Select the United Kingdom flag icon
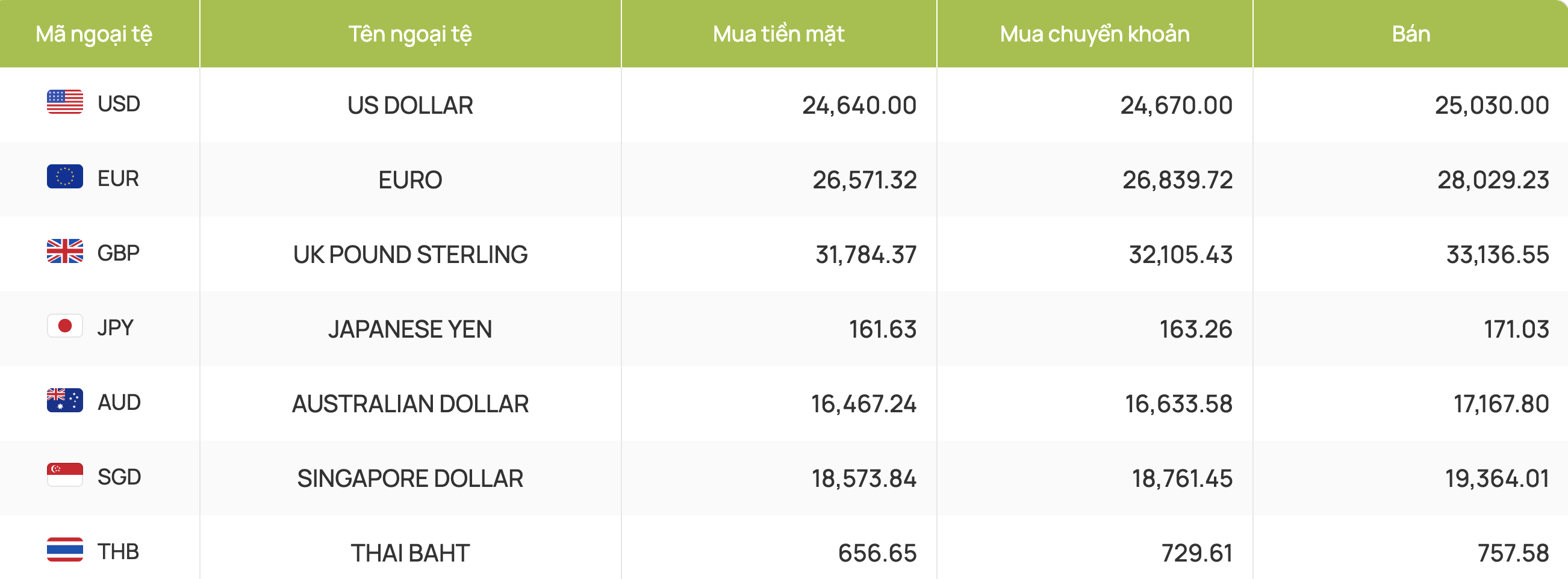1568x579 pixels. [64, 252]
